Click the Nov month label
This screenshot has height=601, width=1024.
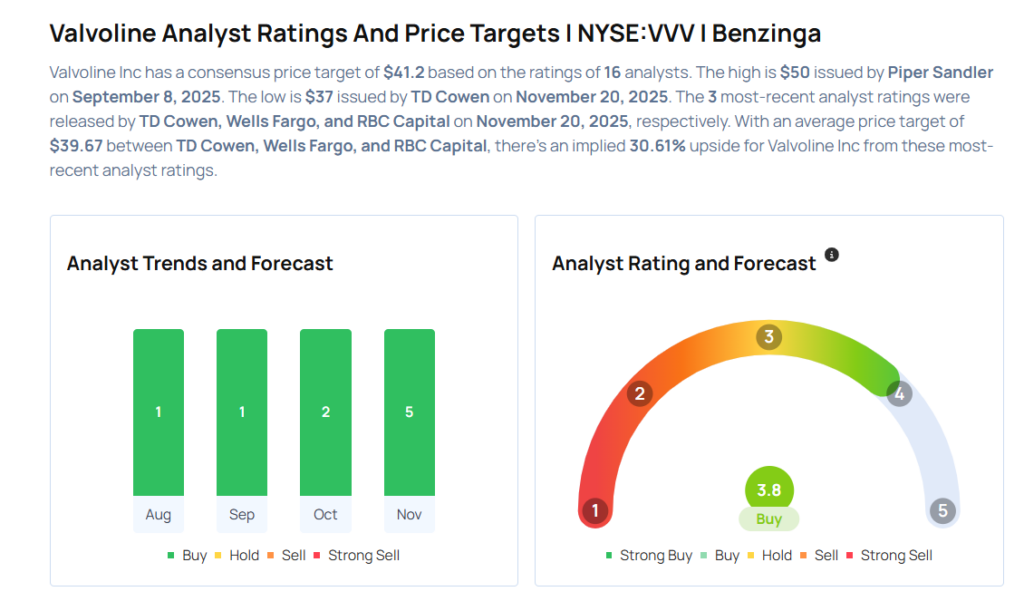[409, 514]
